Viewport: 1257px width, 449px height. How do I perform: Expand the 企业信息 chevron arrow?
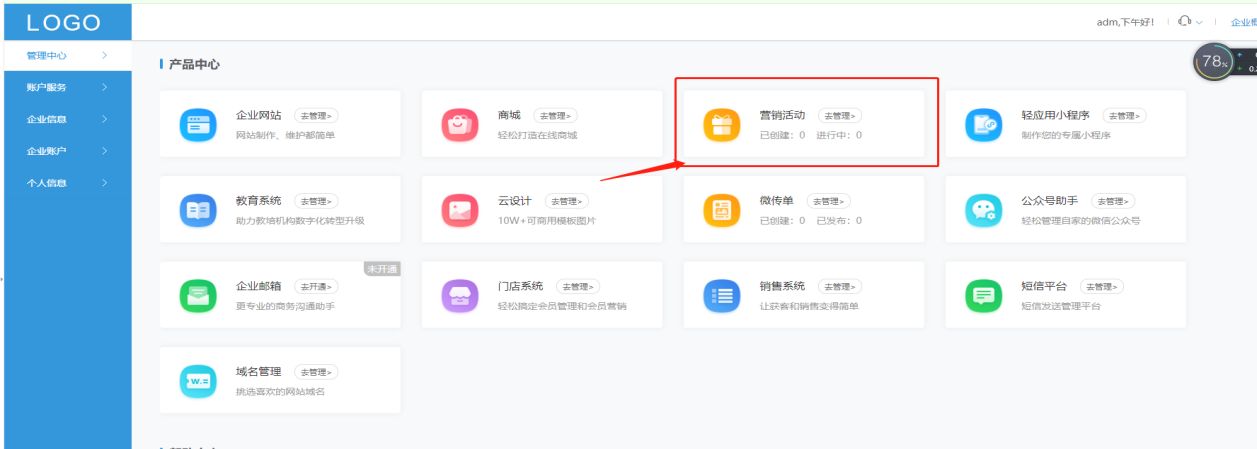click(x=105, y=120)
